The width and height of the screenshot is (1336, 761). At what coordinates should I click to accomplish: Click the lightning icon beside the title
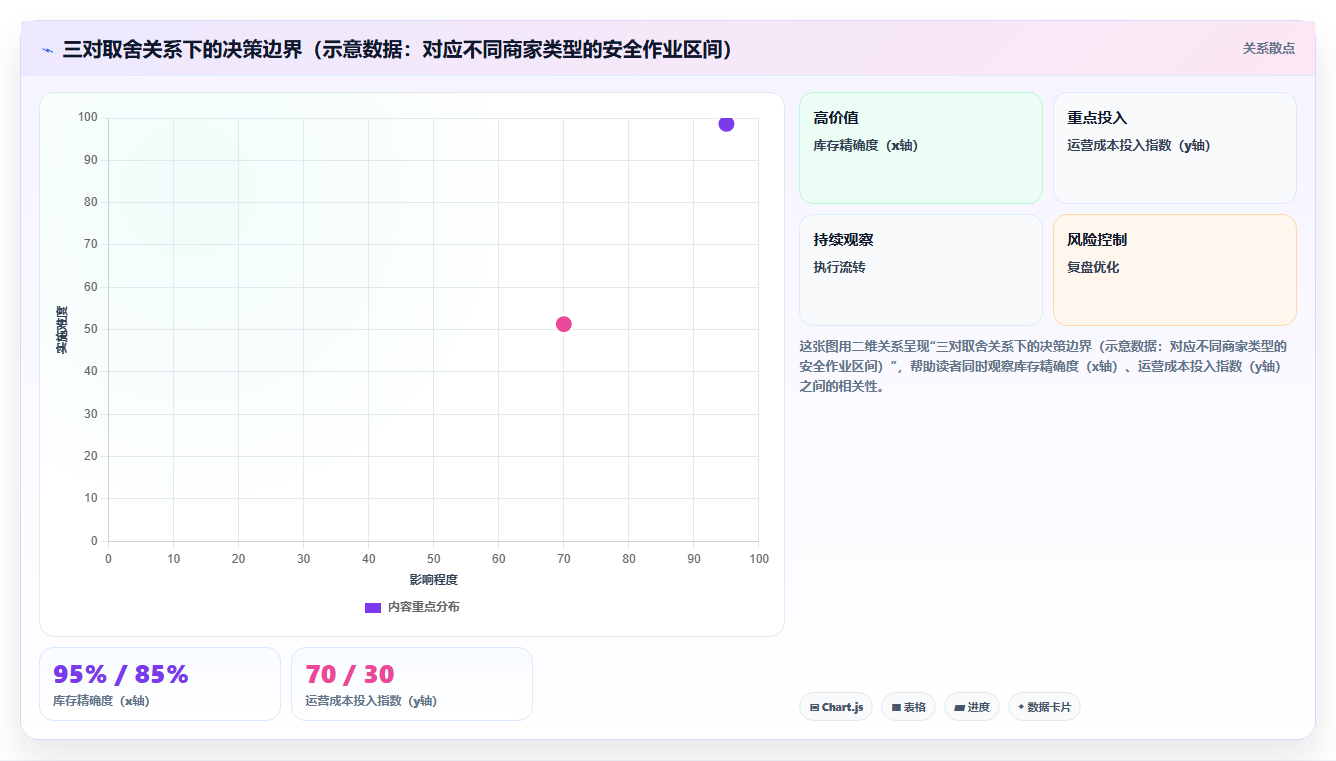[47, 50]
